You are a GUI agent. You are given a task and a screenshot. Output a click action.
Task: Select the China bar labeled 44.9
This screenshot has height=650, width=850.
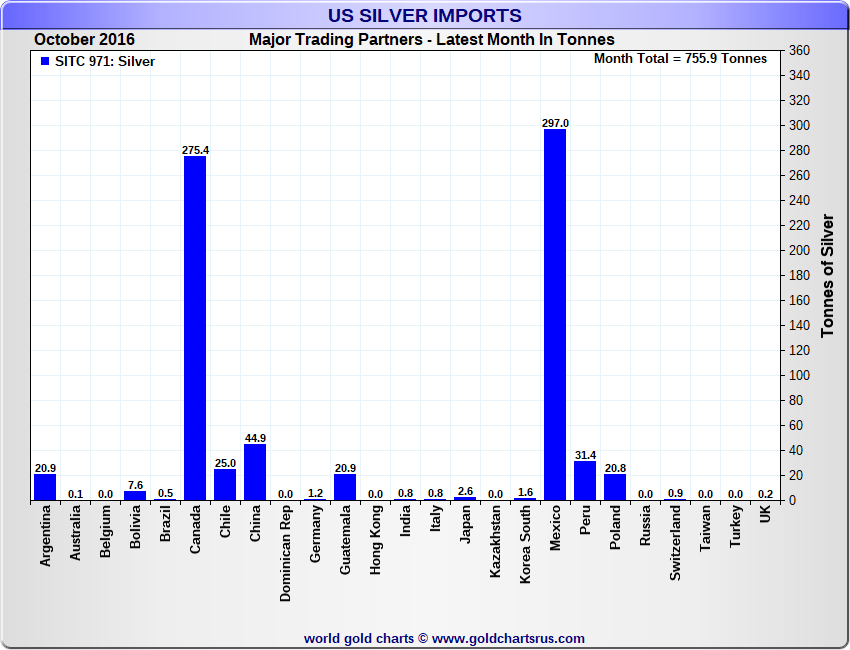(255, 472)
